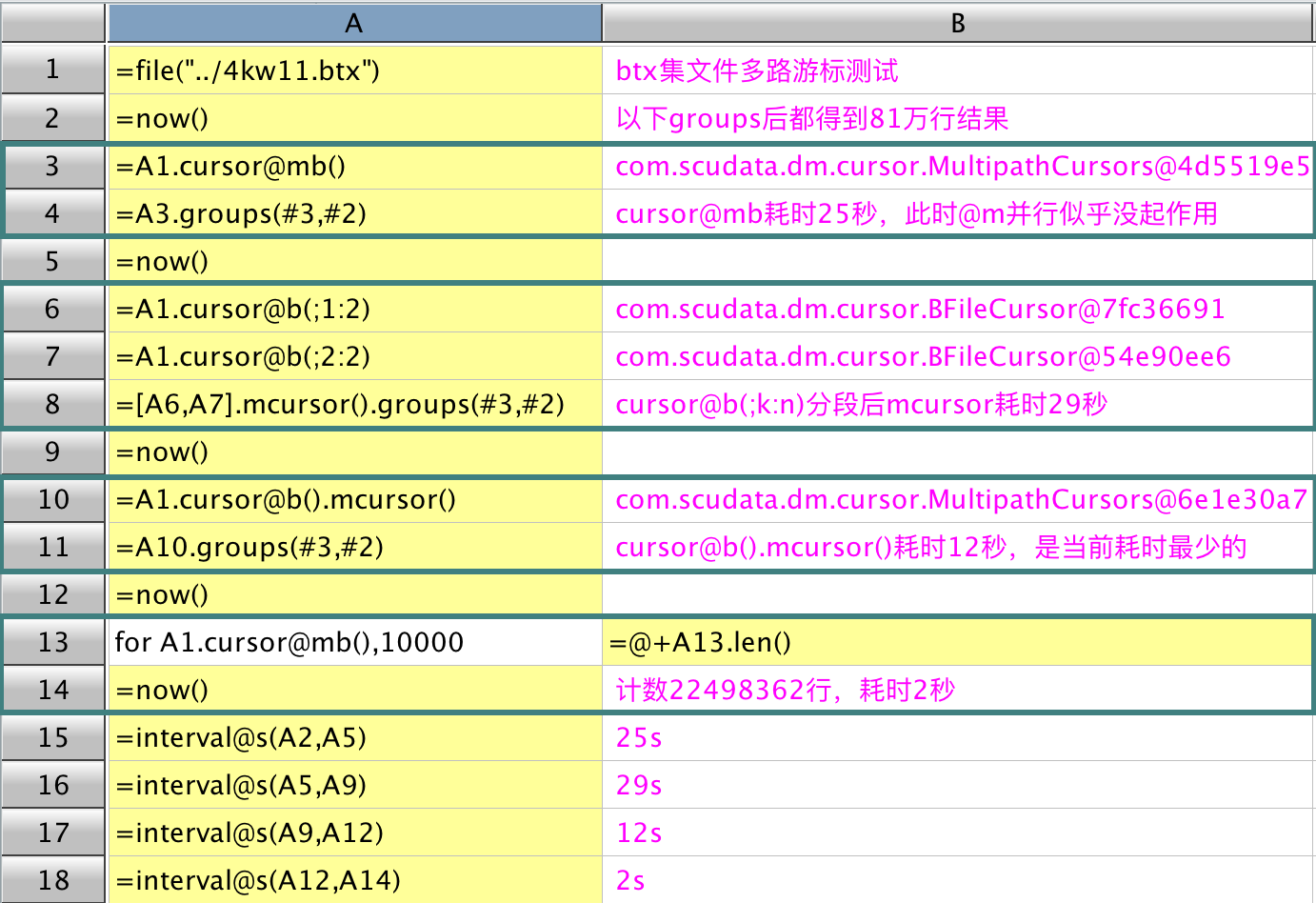Click cell with =file("../4kw11.btx") formula
The height and width of the screenshot is (903, 1316).
(x=355, y=70)
